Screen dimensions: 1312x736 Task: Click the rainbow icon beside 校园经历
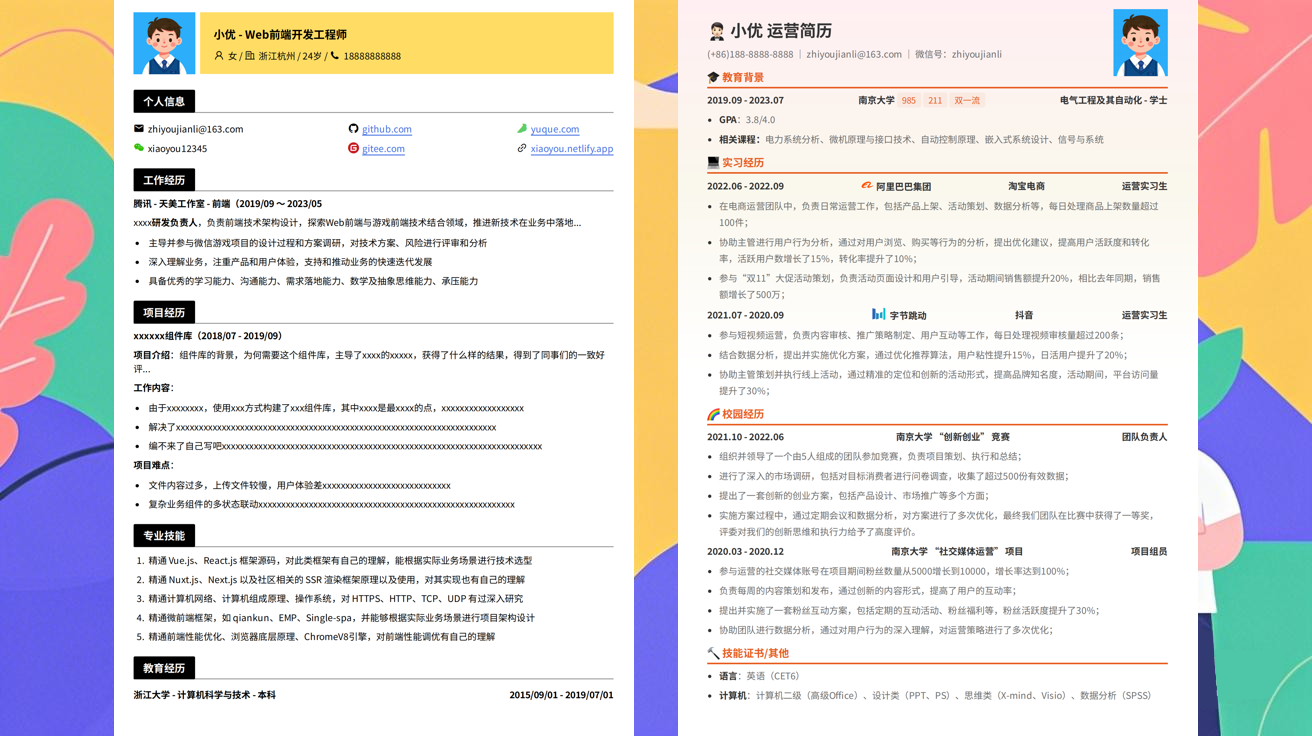pos(713,414)
